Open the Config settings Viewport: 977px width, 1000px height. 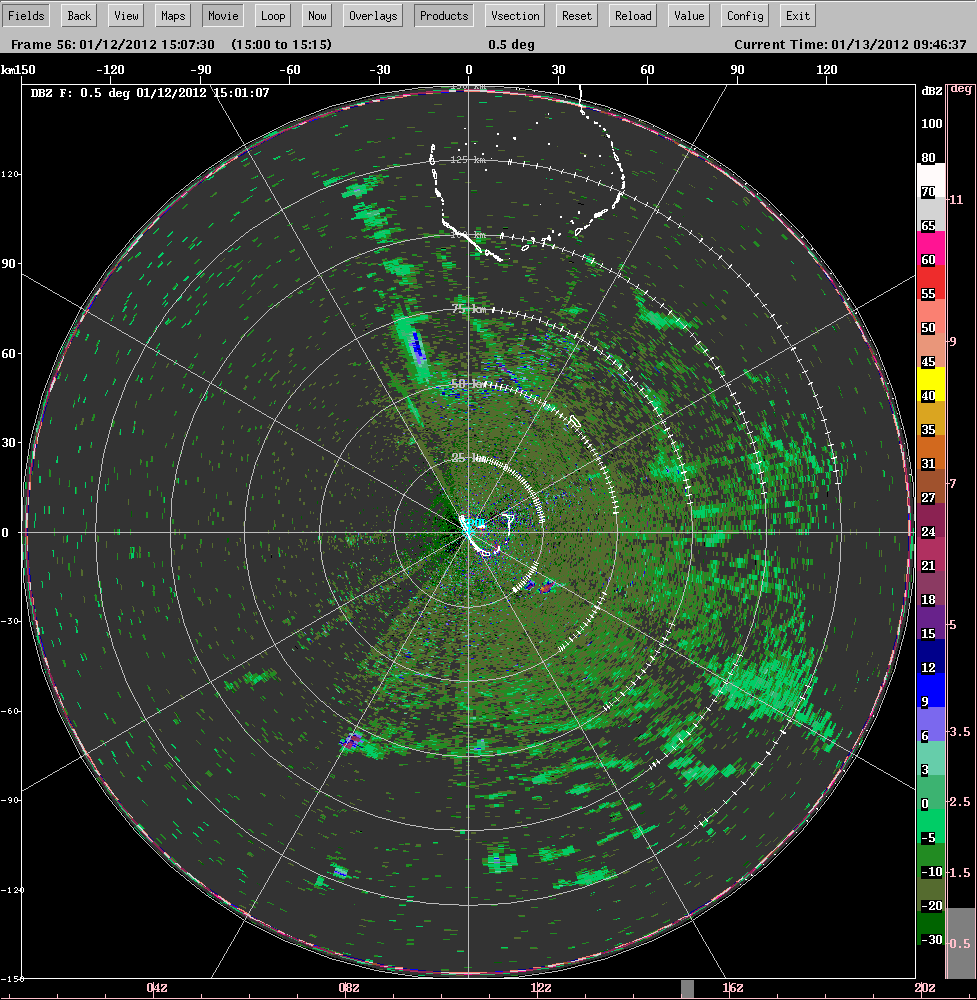(745, 16)
